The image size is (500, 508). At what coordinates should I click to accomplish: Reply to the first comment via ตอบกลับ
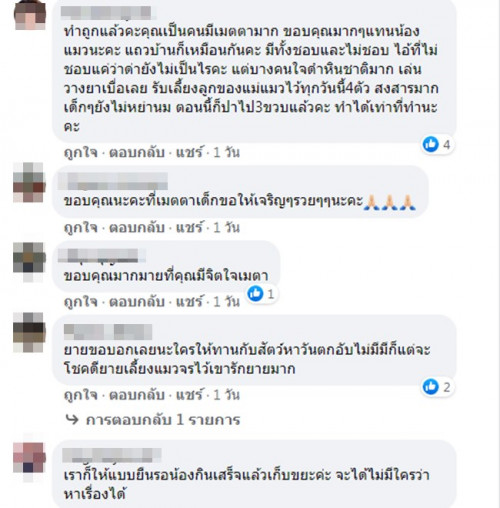(x=137, y=153)
